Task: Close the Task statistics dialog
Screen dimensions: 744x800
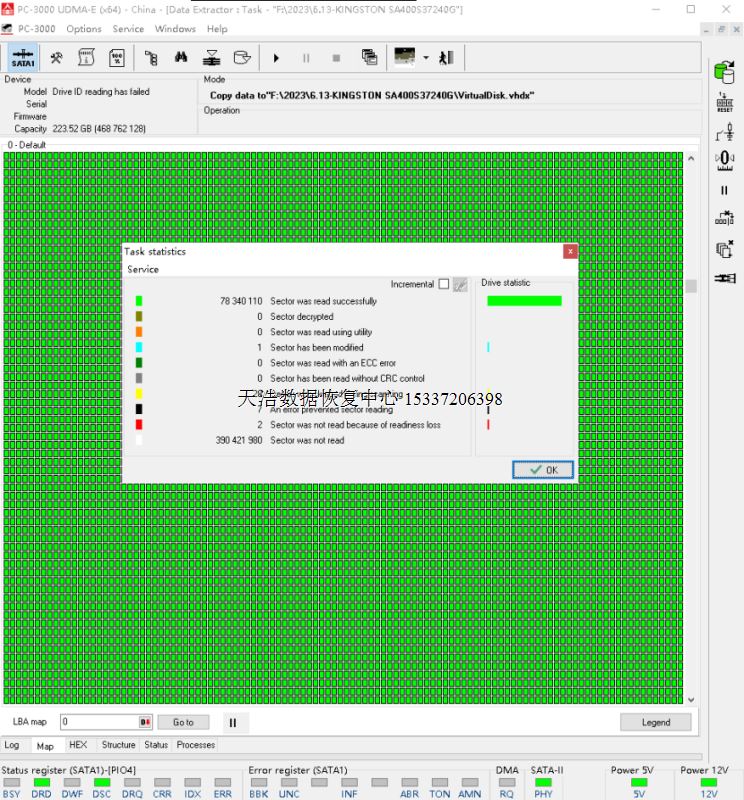Action: pyautogui.click(x=569, y=252)
